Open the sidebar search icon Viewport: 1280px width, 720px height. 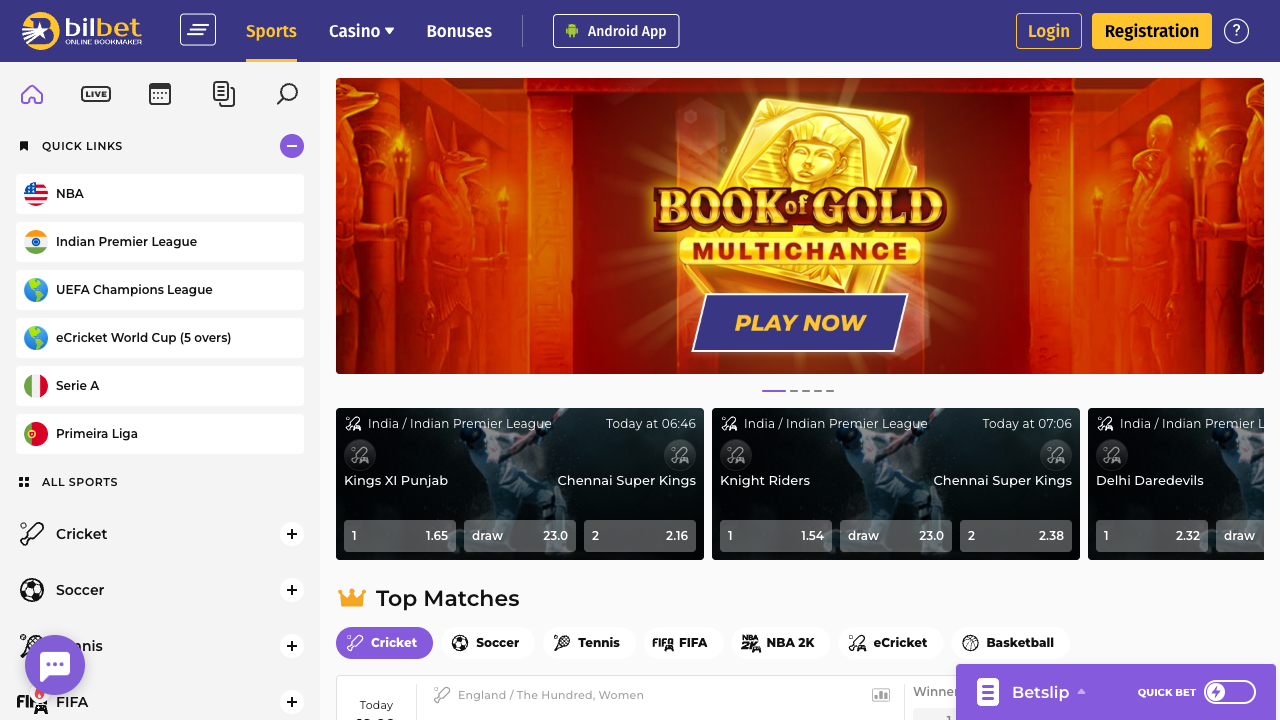click(287, 94)
